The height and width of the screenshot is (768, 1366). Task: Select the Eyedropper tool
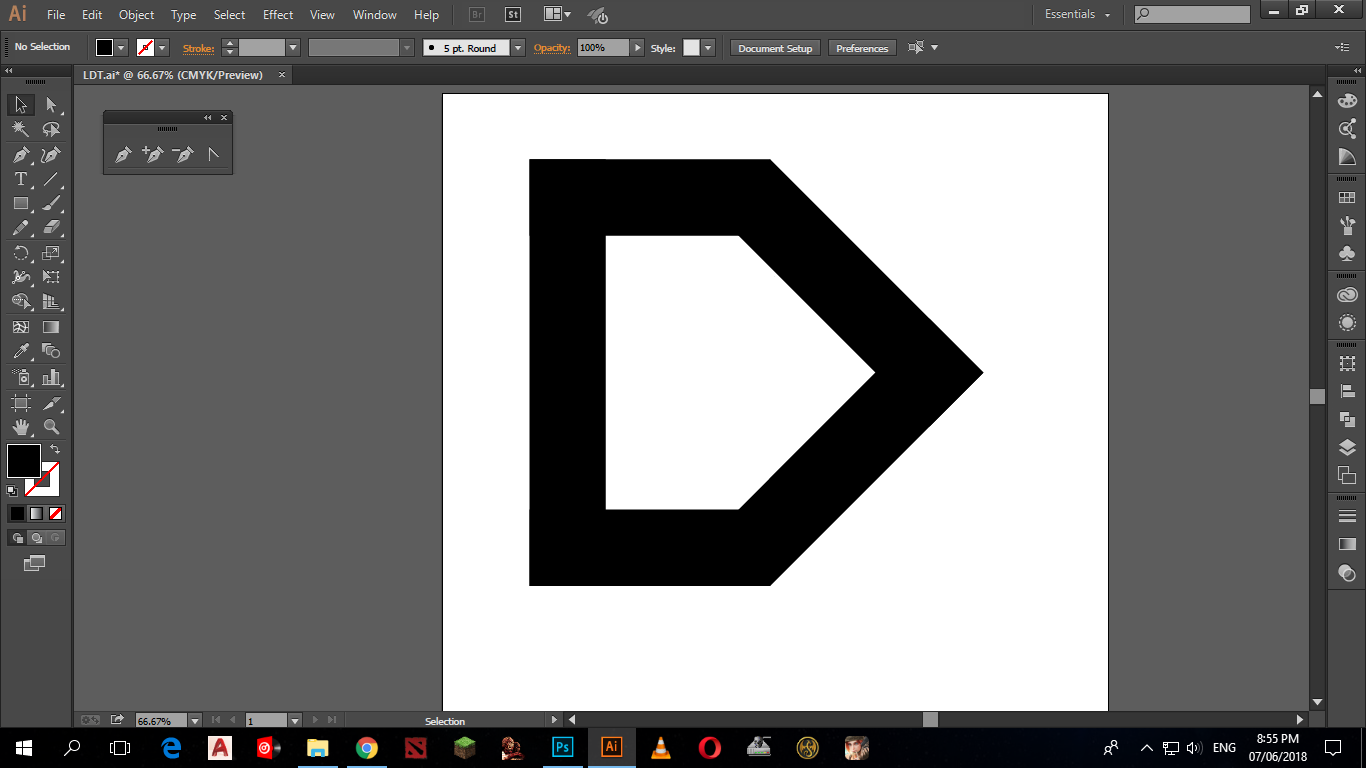[x=20, y=351]
